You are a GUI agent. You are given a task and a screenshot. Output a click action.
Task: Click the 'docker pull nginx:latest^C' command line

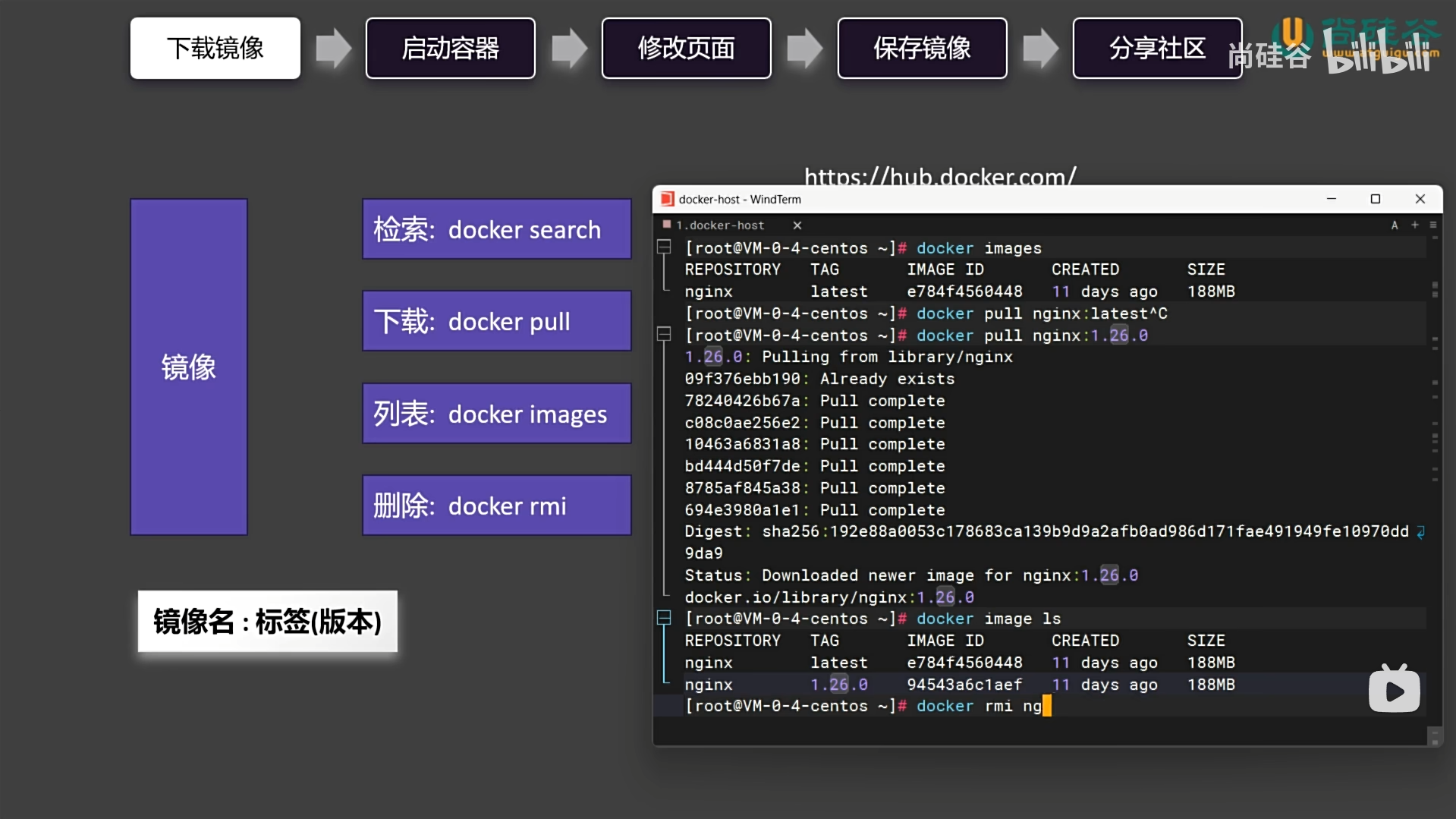[926, 313]
